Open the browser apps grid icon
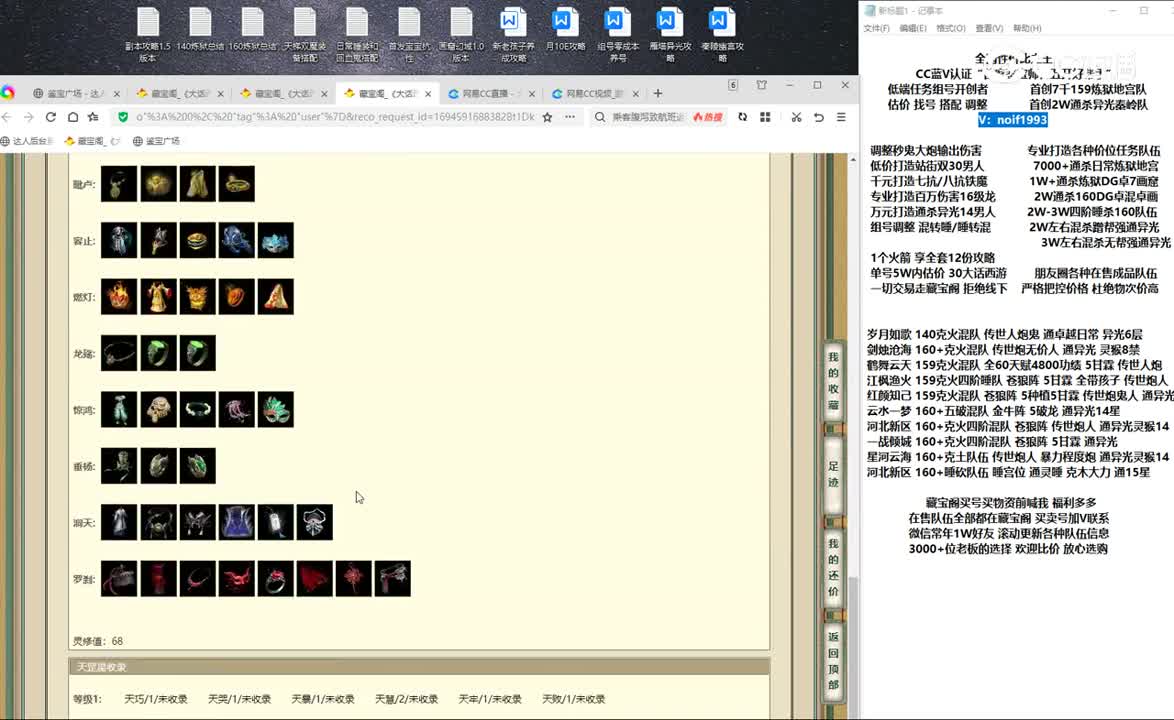The image size is (1174, 720). point(765,117)
